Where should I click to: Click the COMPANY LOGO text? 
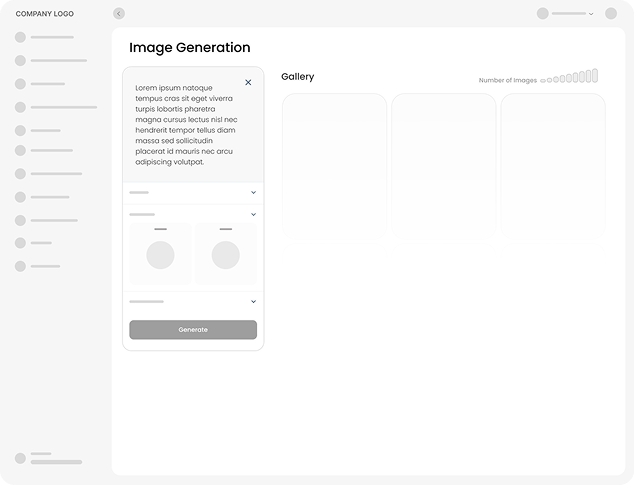[44, 14]
